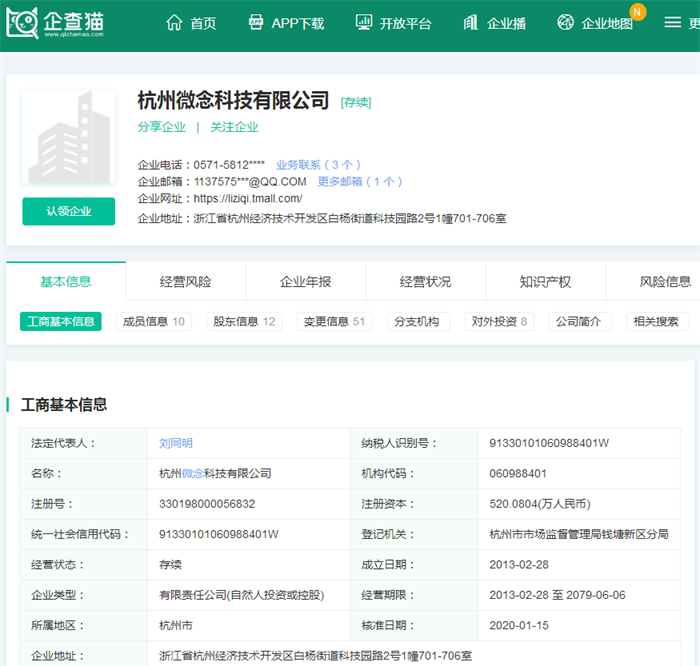Open 首页 in the top navigation
The height and width of the screenshot is (666, 700).
(x=203, y=23)
